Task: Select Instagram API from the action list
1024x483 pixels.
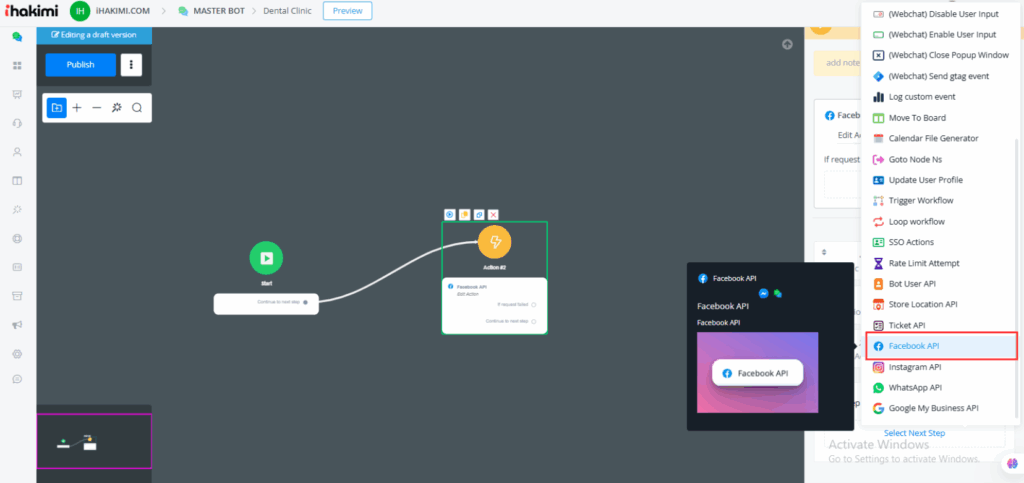Action: click(916, 367)
